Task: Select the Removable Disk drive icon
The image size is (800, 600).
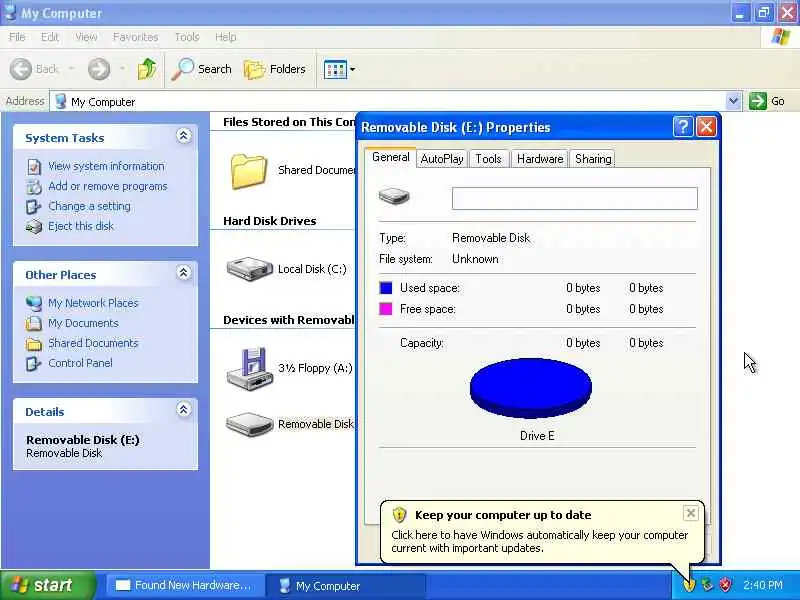Action: (249, 424)
